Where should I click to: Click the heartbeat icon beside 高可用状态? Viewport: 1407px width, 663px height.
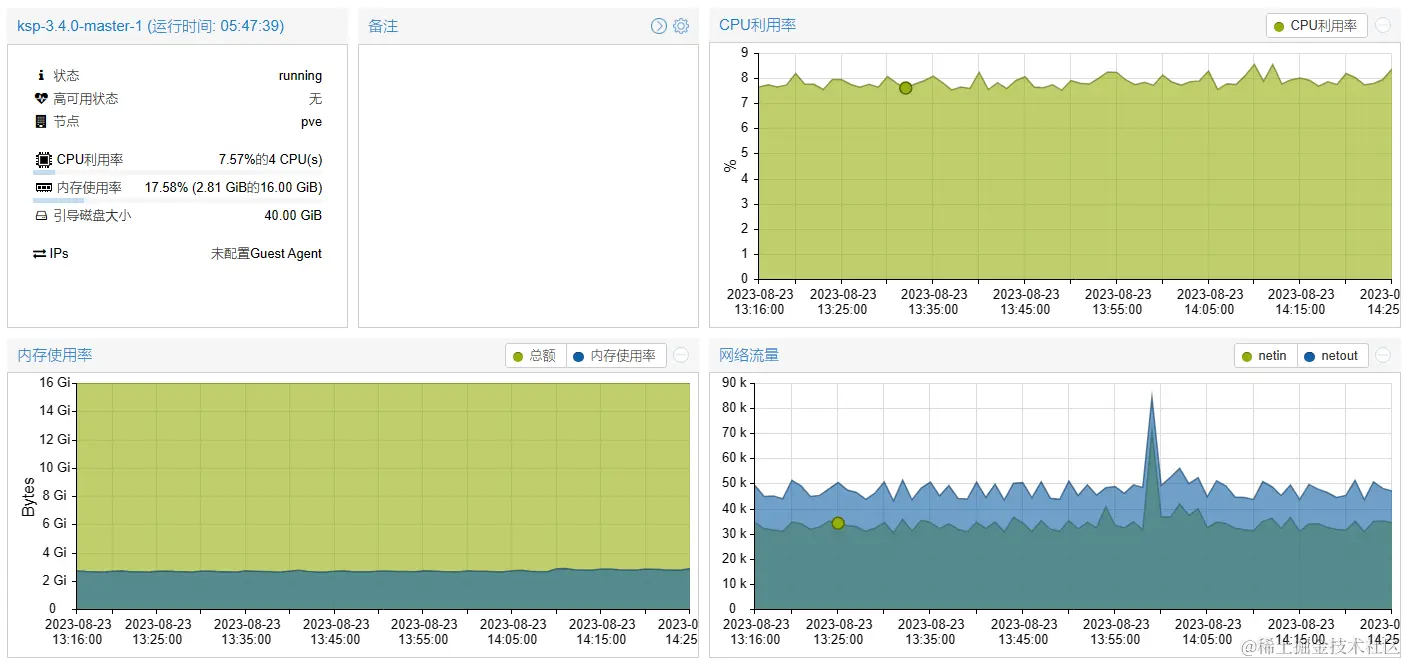41,98
